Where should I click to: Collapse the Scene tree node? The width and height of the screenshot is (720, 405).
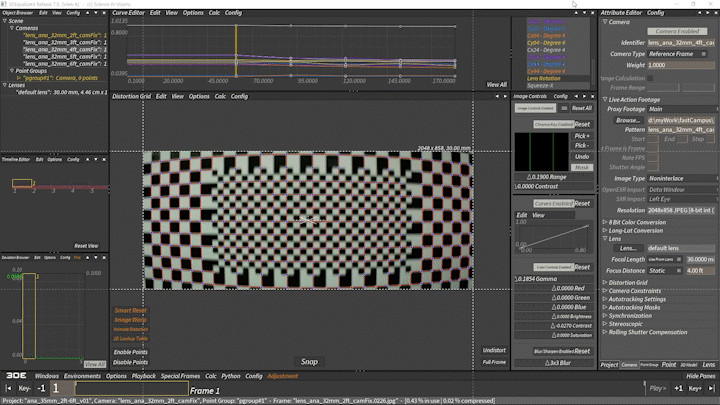pyautogui.click(x=5, y=21)
